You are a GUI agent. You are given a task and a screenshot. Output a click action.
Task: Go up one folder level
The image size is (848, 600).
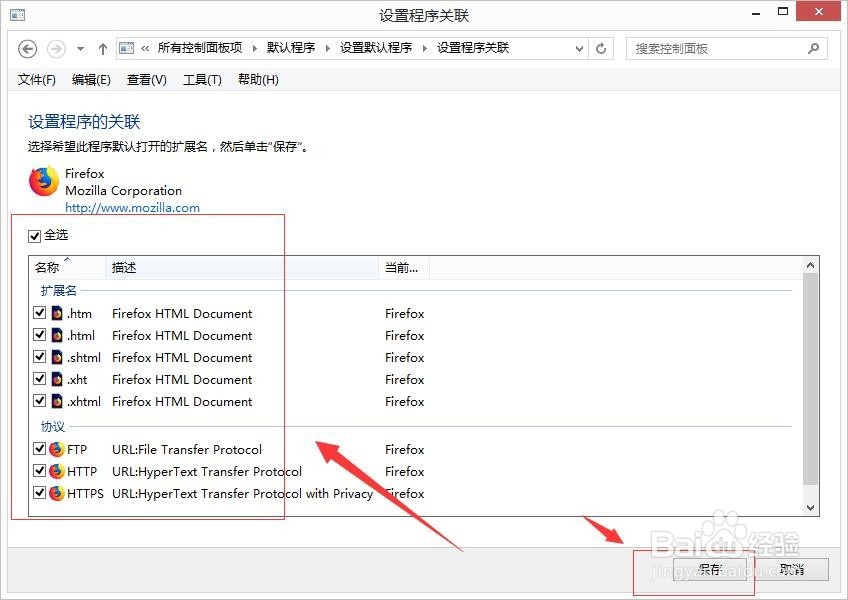click(103, 49)
